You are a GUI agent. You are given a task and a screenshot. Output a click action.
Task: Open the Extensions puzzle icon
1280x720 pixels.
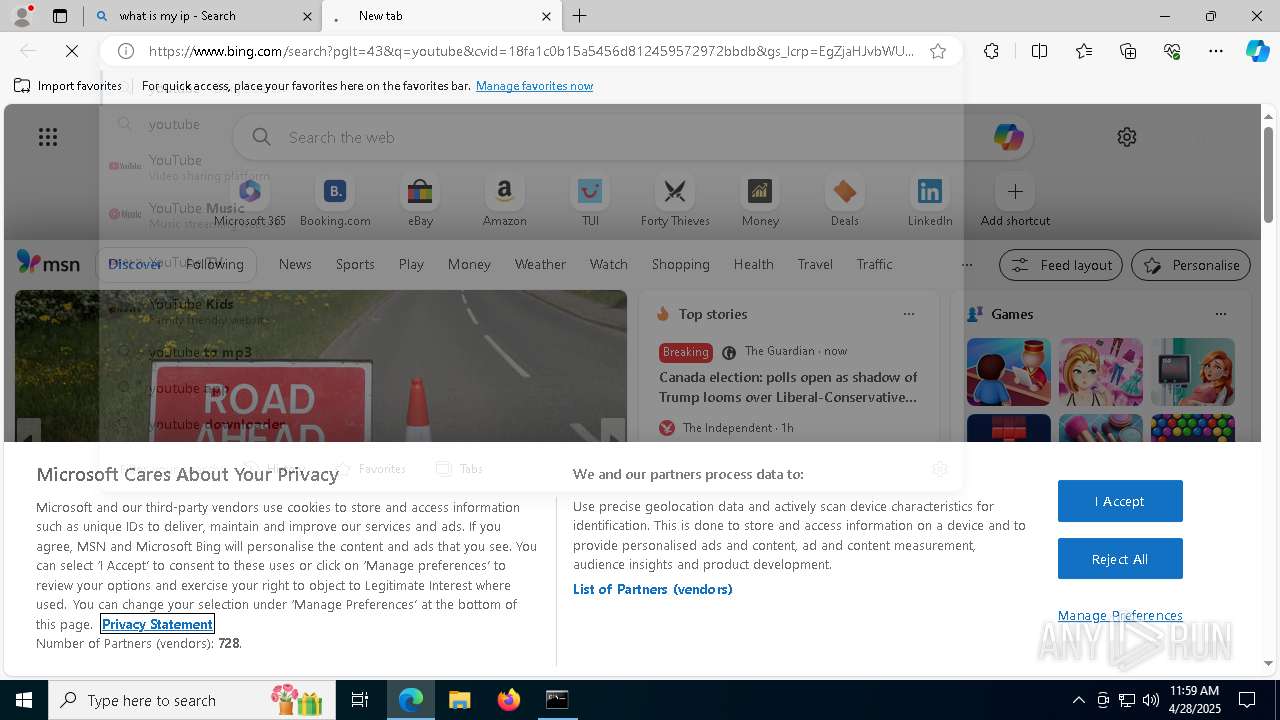[991, 51]
